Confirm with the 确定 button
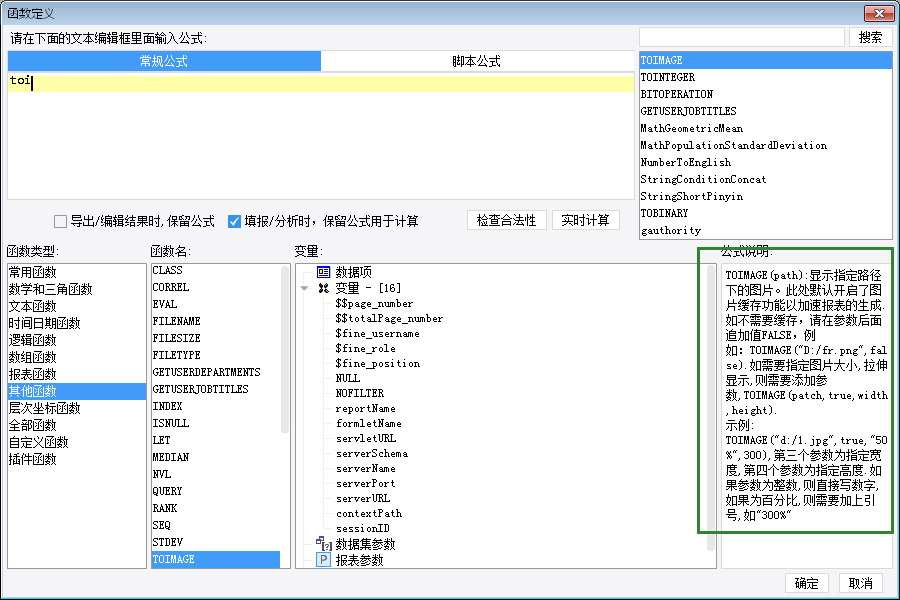This screenshot has height=600, width=900. click(x=806, y=583)
